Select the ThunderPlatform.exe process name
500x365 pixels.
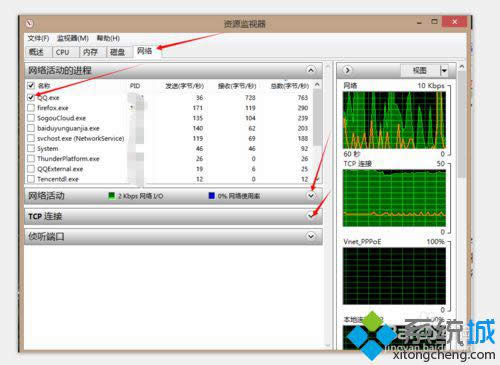click(x=68, y=159)
